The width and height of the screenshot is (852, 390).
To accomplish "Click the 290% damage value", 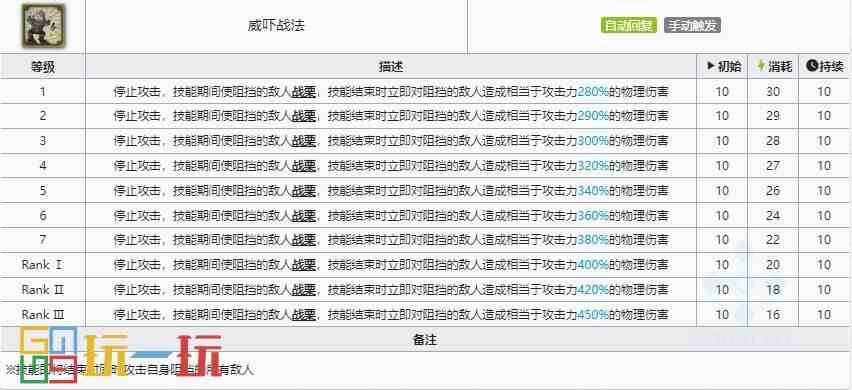I will click(x=593, y=116).
